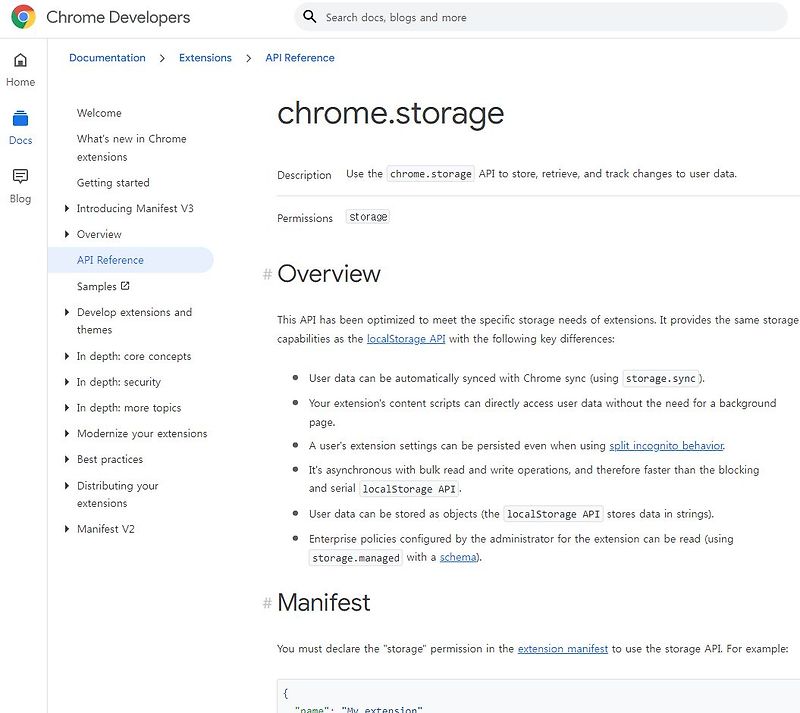Image resolution: width=800 pixels, height=713 pixels.
Task: Select Getting started in the sidebar menu
Action: (115, 182)
